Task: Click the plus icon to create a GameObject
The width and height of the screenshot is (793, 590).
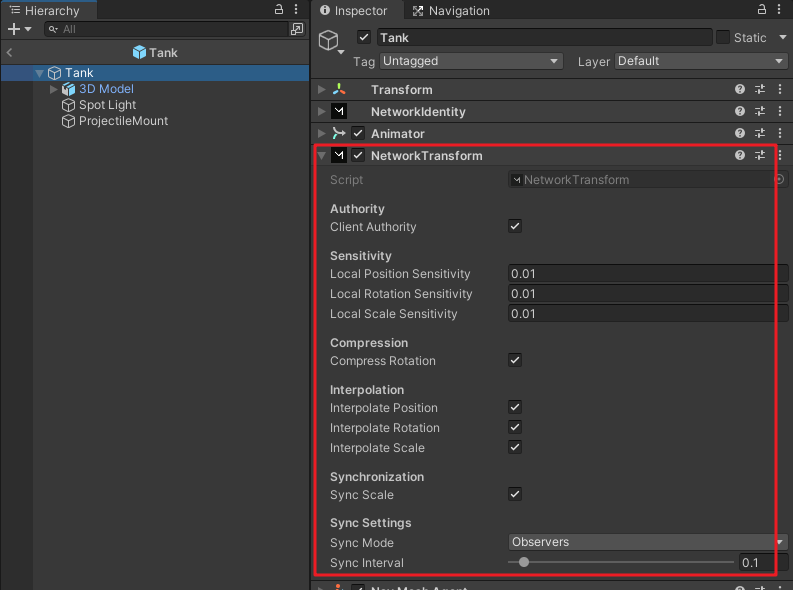Action: pyautogui.click(x=14, y=29)
